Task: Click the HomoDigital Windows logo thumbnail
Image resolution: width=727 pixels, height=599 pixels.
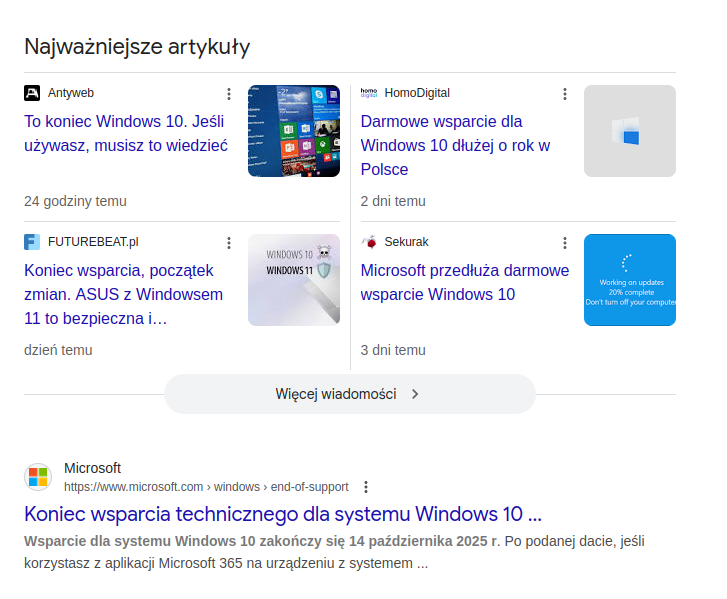Action: 630,131
